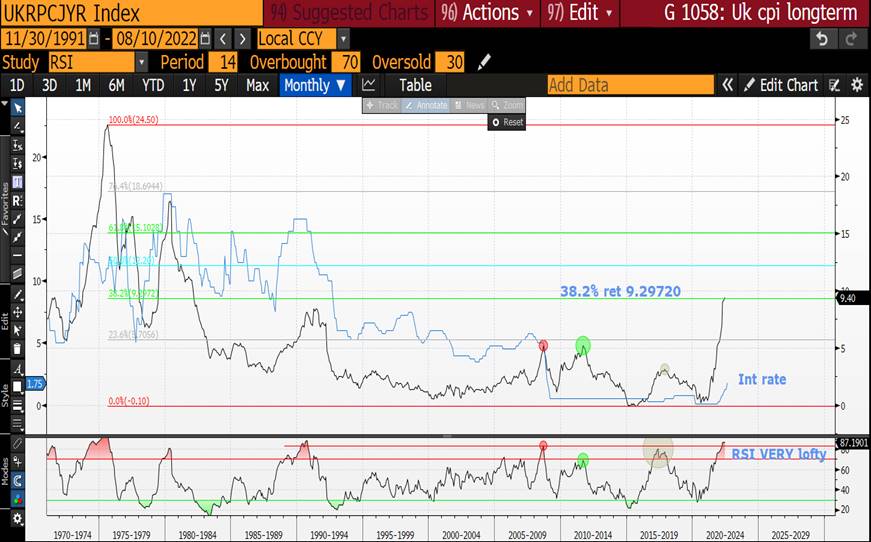871x542 pixels.
Task: Click the UKRPCJYR Index ticker field
Action: coord(132,13)
